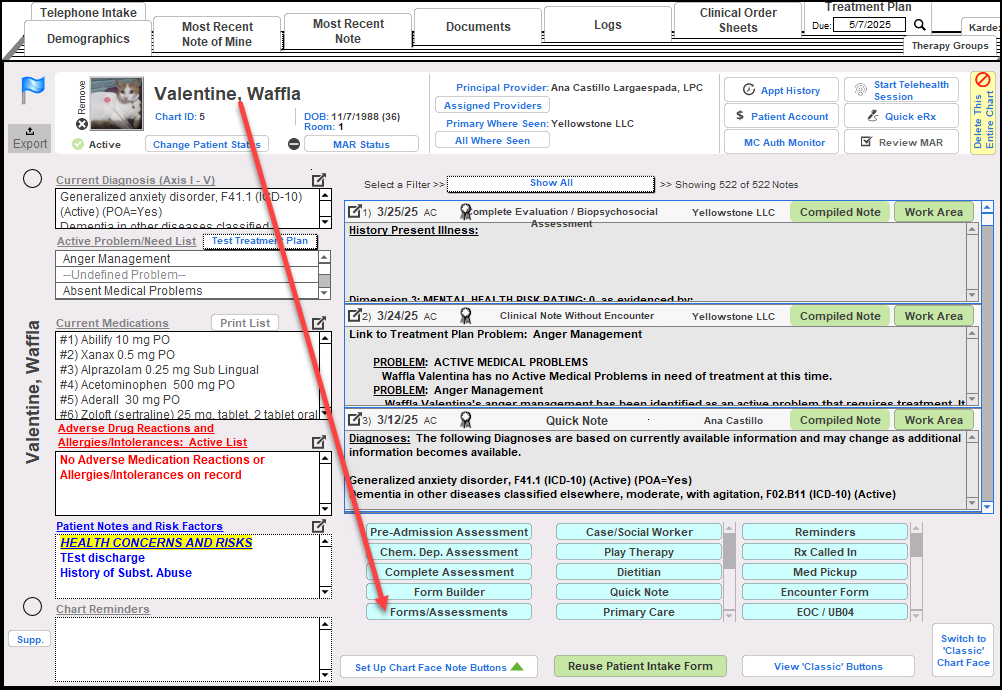Click the Forms/Assessments button
Screen dimensions: 1002x690
pyautogui.click(x=448, y=612)
